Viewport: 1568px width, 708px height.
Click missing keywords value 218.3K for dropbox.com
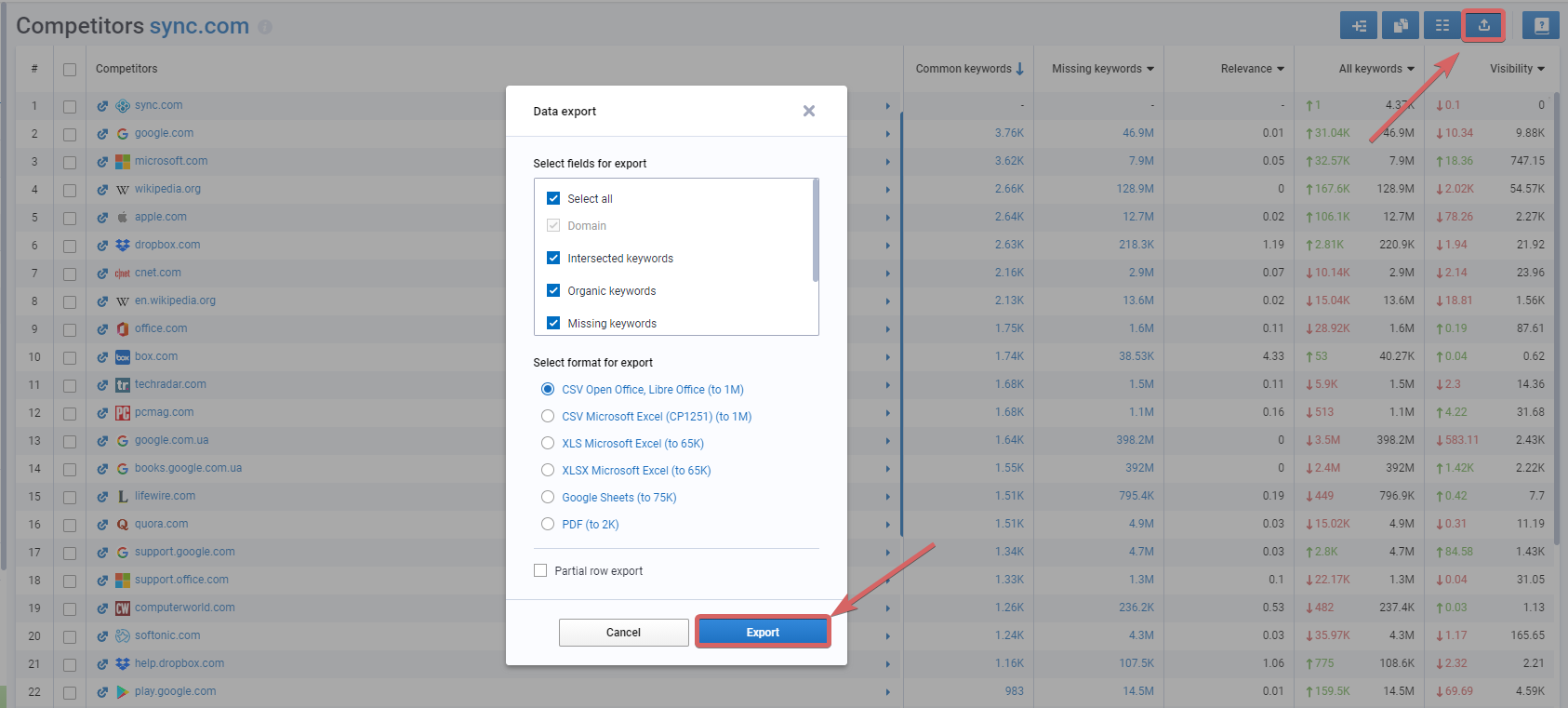click(x=1136, y=245)
